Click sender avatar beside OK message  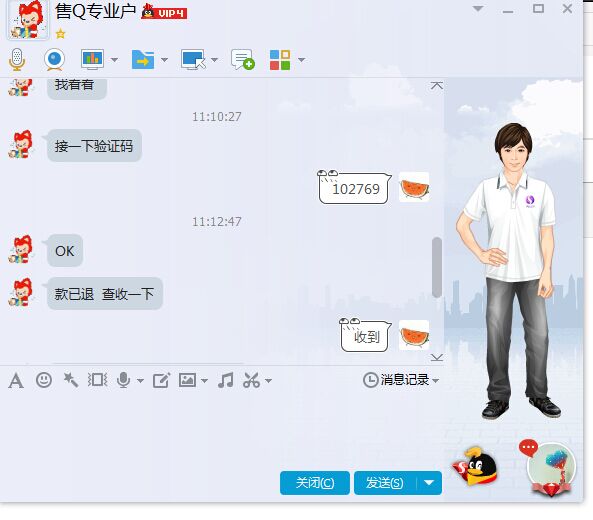[21, 250]
